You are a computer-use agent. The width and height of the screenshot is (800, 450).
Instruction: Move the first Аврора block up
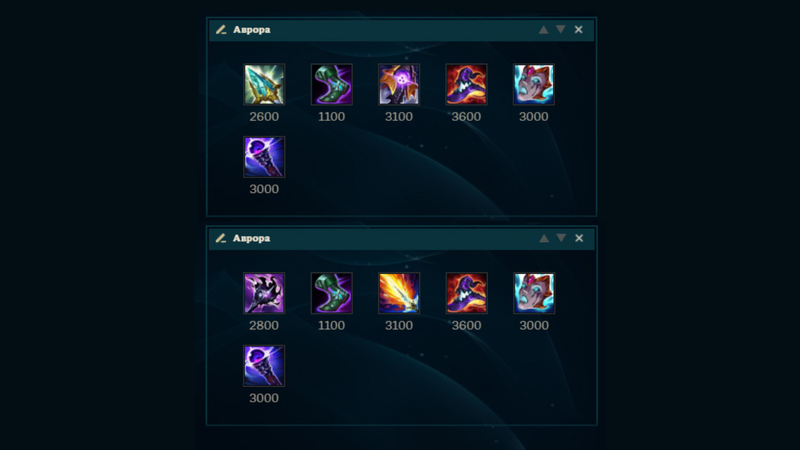pyautogui.click(x=543, y=30)
